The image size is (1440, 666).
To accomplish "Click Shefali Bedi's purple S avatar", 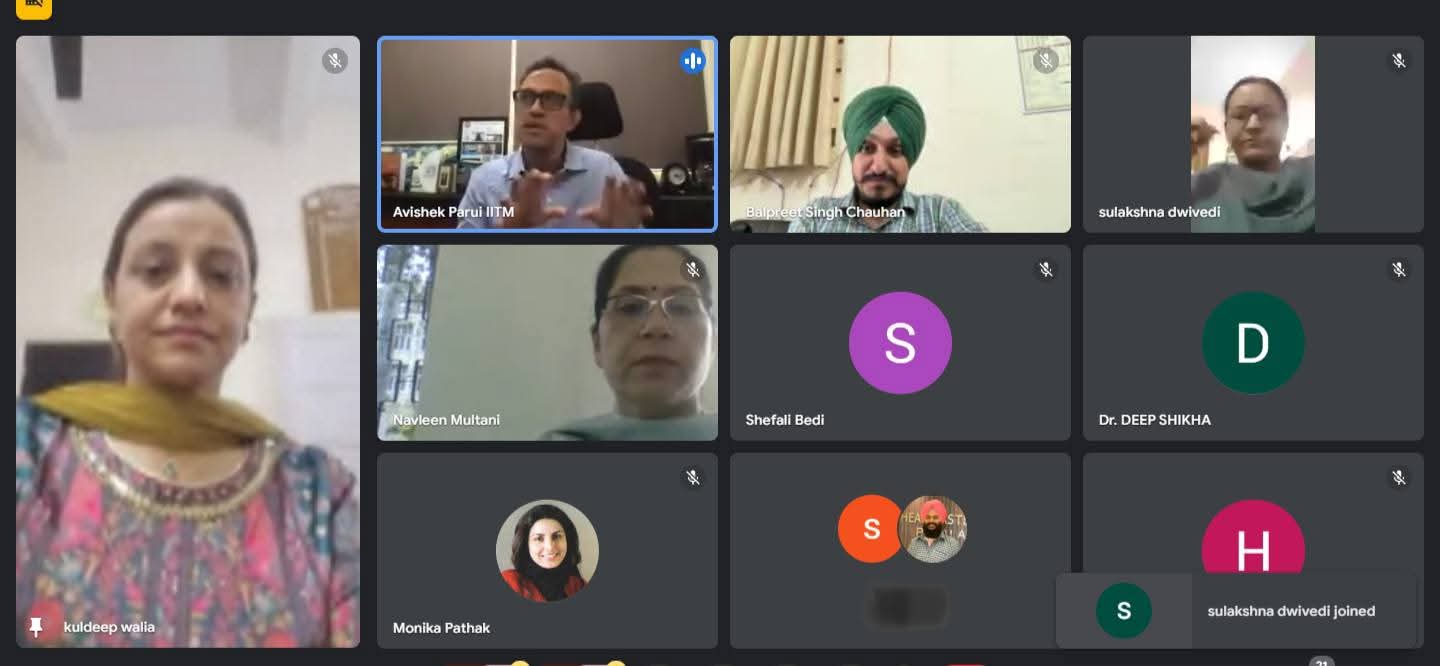I will [900, 343].
